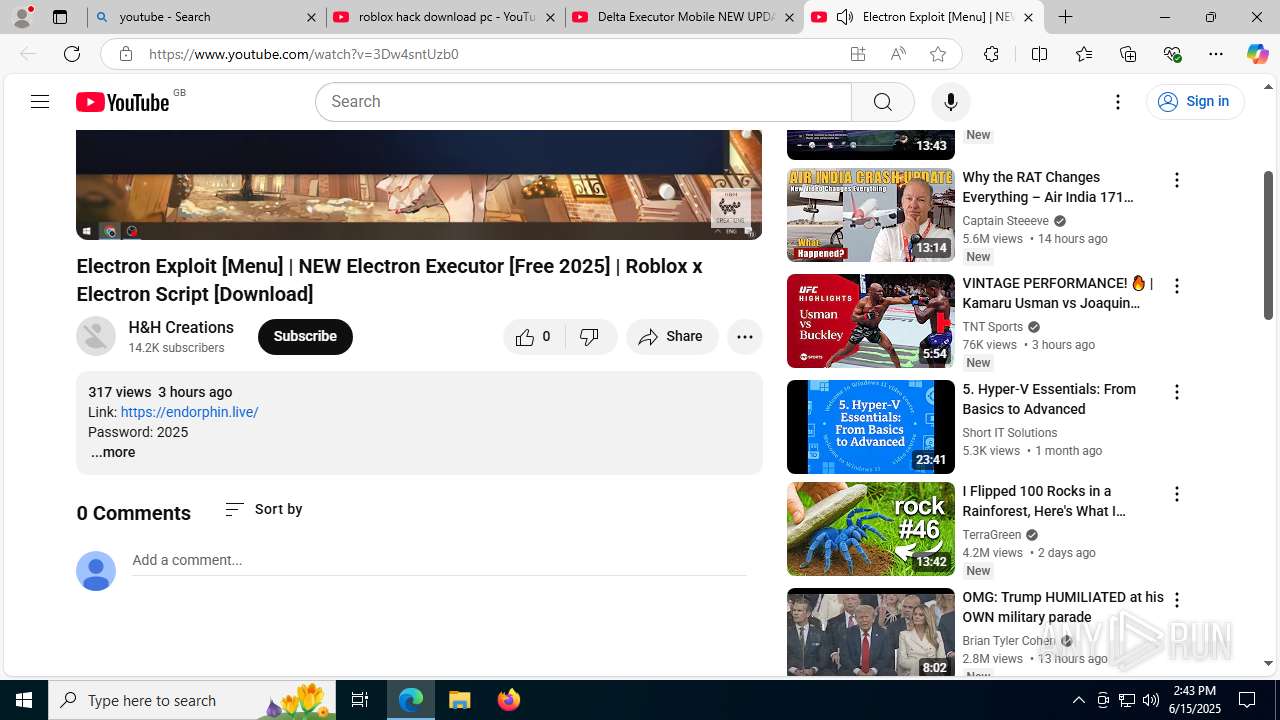This screenshot has width=1280, height=720.
Task: Open Task View on the taskbar
Action: (x=360, y=700)
